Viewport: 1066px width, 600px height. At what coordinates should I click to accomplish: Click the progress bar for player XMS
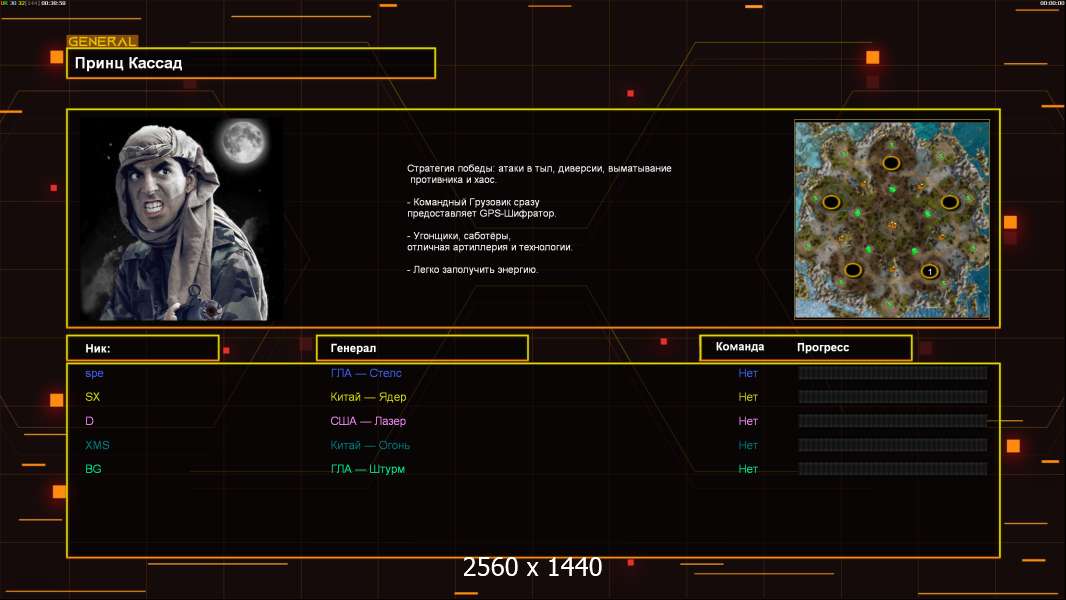(892, 445)
